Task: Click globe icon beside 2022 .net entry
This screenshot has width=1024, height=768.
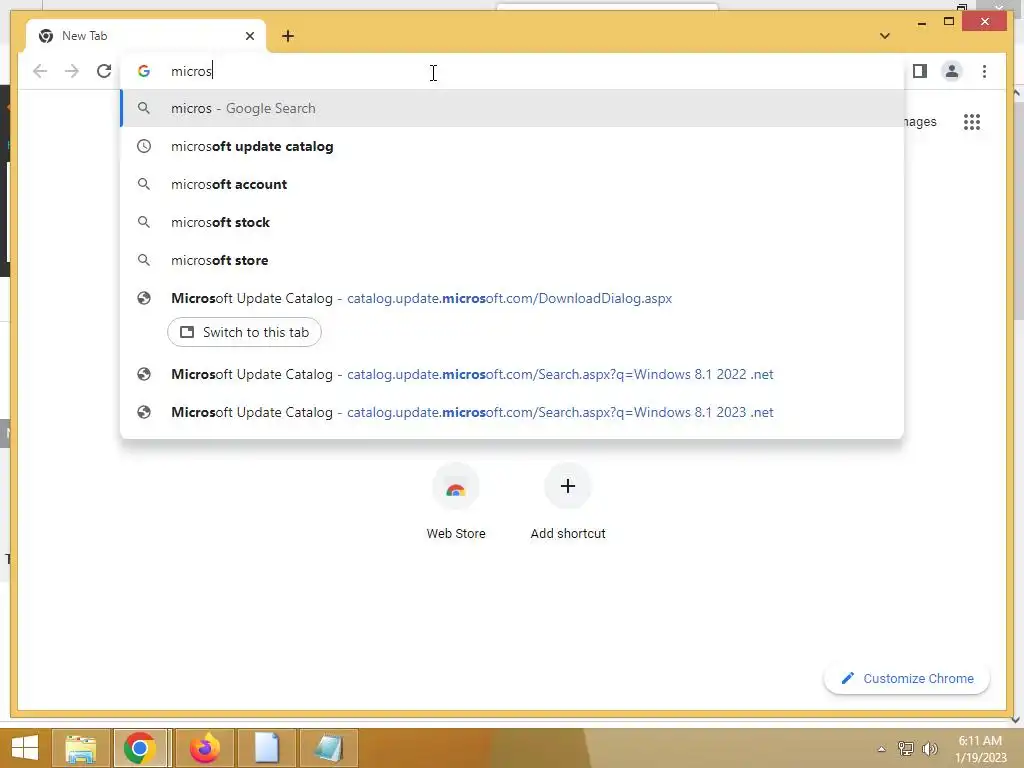Action: 144,374
